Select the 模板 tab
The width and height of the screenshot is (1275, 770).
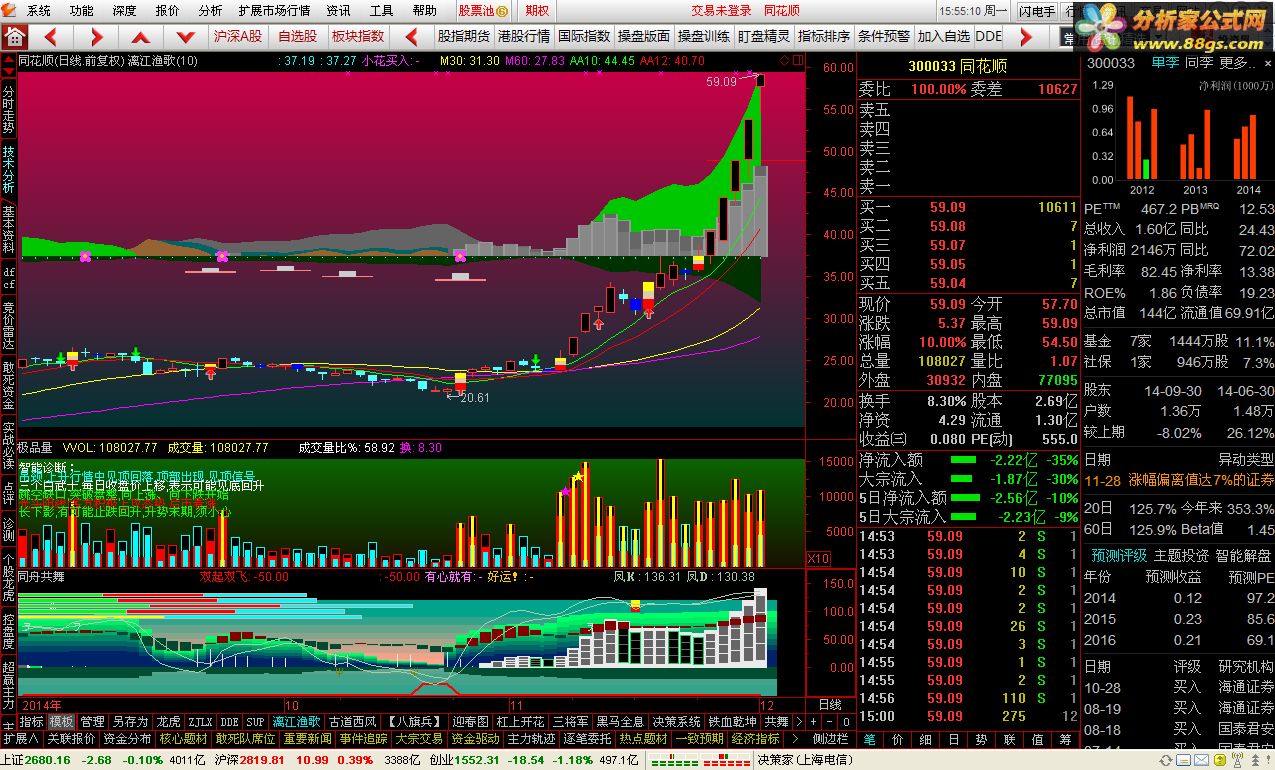62,721
